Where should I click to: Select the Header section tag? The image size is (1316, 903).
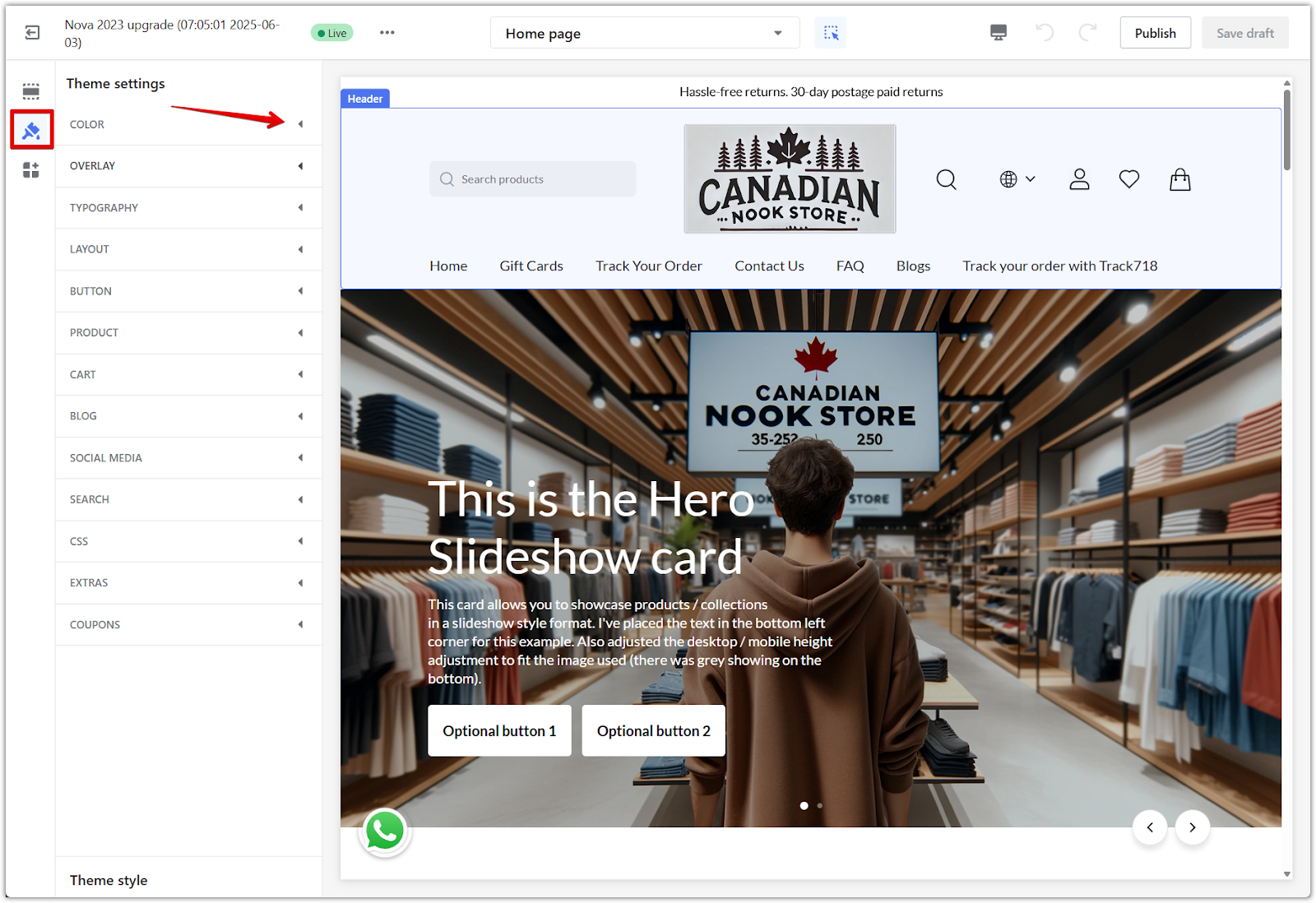365,99
